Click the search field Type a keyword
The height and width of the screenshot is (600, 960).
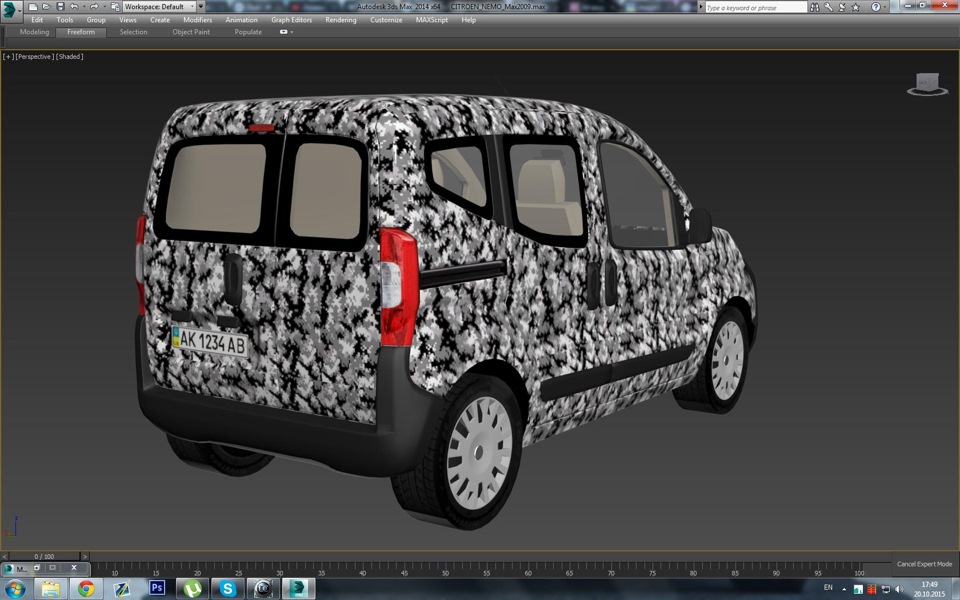coord(756,7)
